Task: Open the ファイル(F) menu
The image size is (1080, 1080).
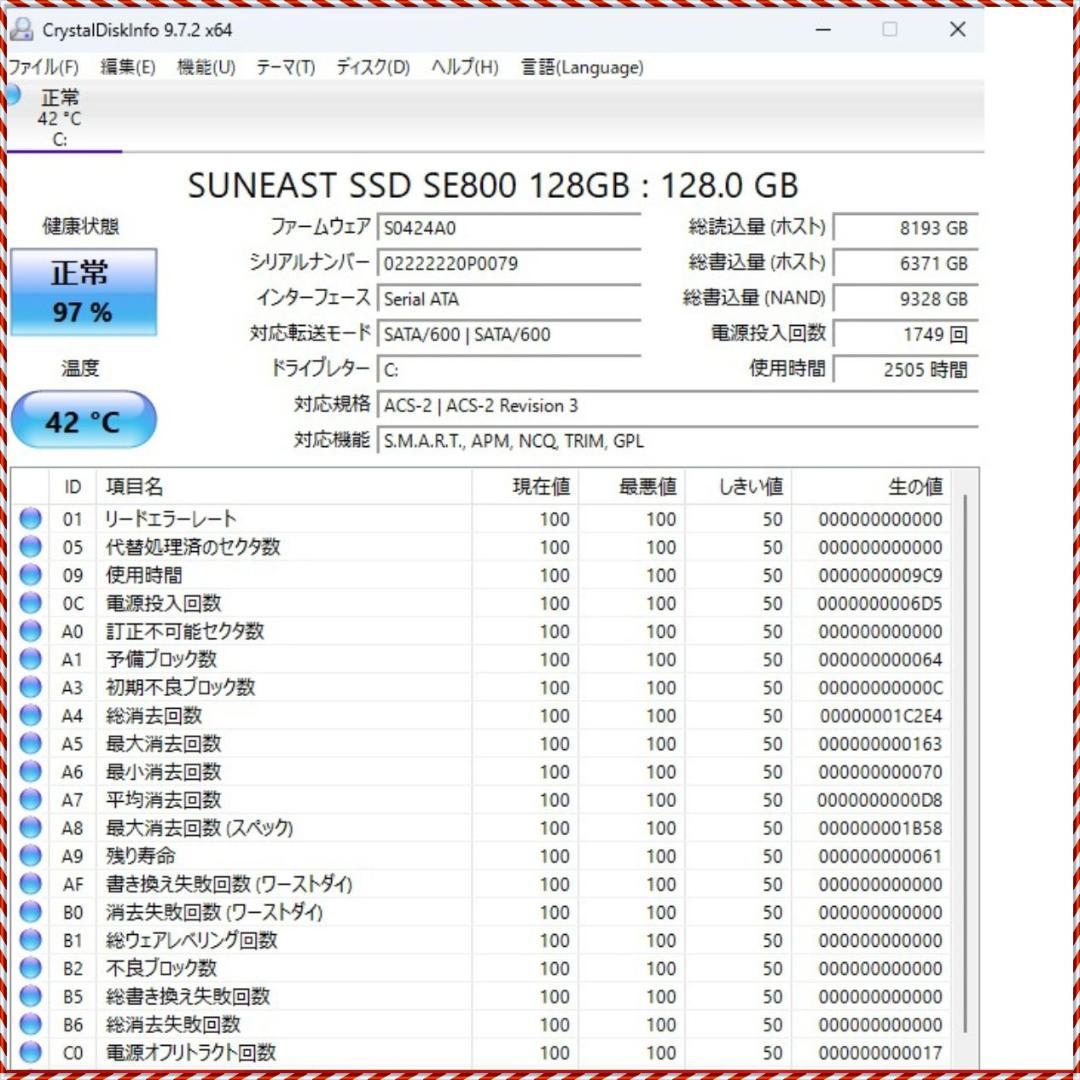Action: point(43,67)
